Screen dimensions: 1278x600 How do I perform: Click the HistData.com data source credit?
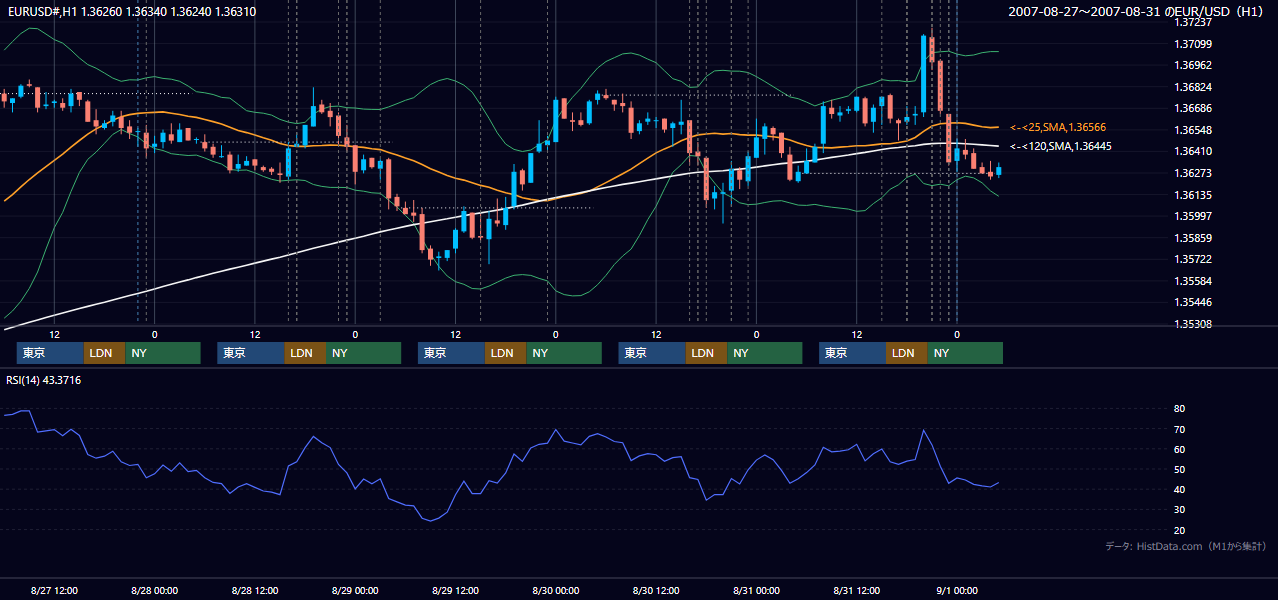[1185, 546]
